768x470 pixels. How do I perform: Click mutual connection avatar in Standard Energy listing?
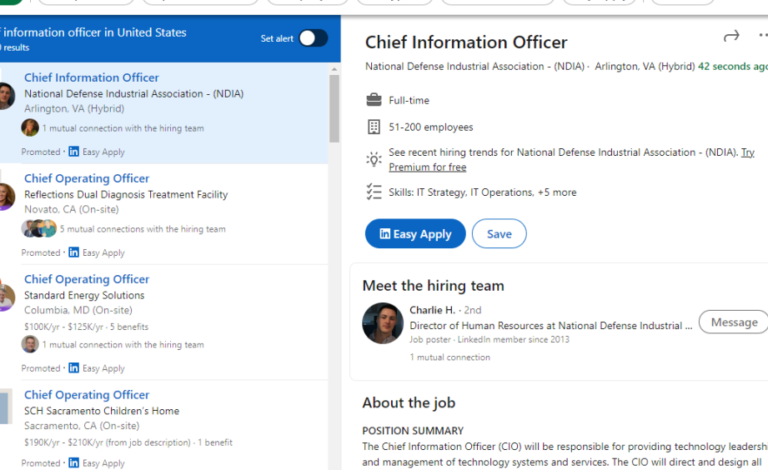pos(30,344)
